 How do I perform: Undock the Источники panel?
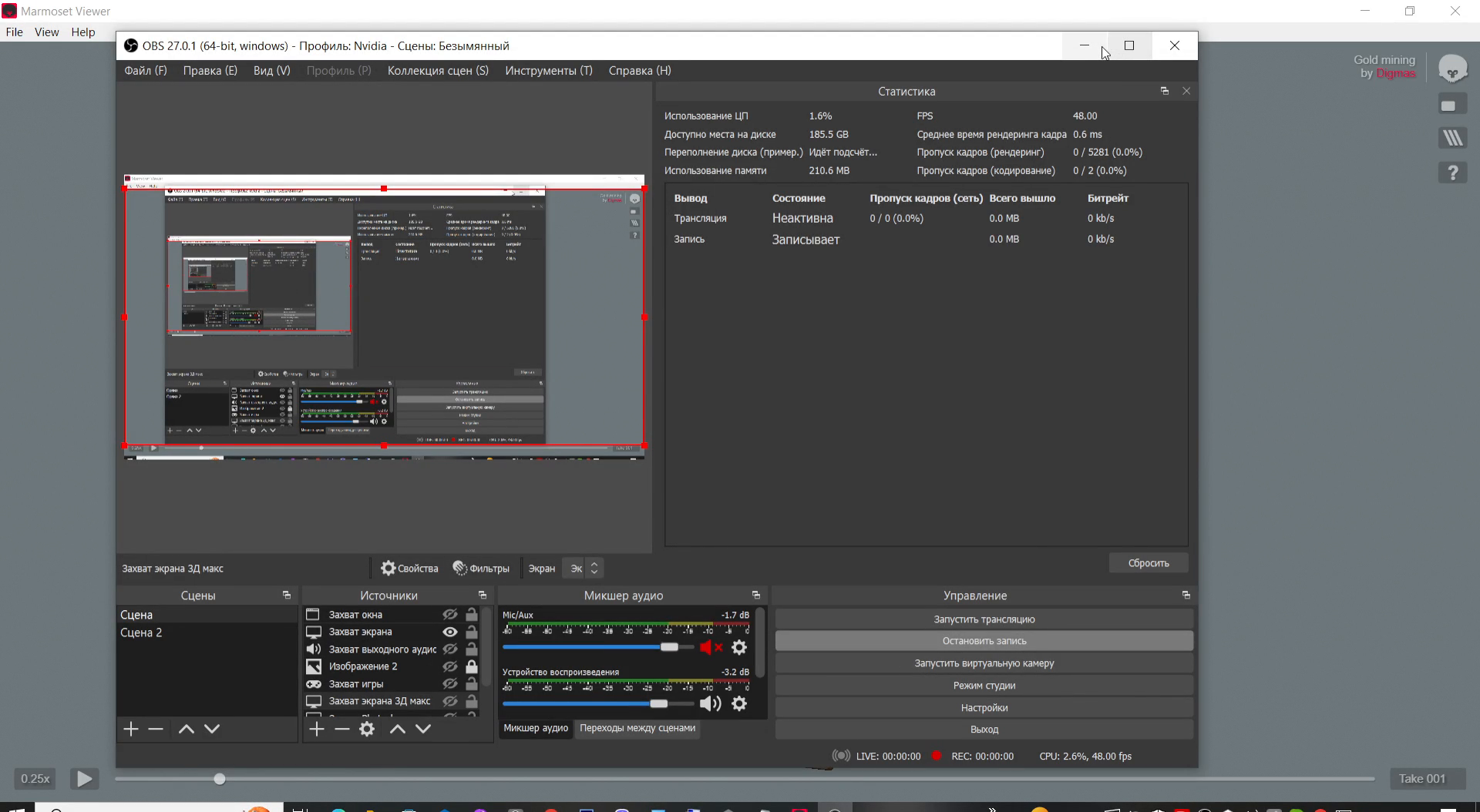(483, 596)
